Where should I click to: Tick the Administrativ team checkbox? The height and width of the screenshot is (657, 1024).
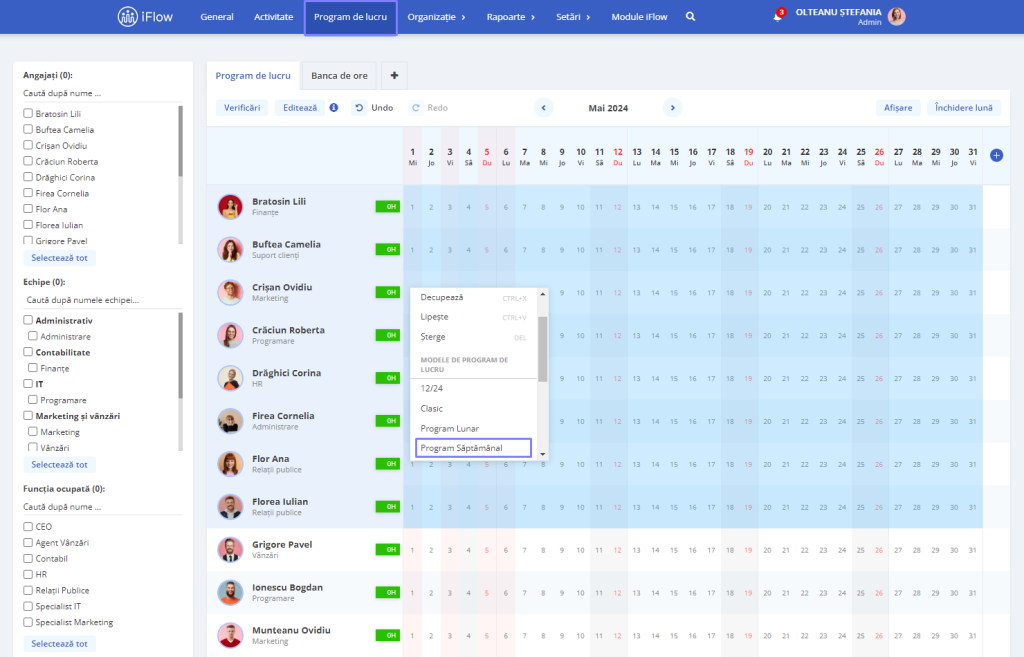[x=28, y=320]
